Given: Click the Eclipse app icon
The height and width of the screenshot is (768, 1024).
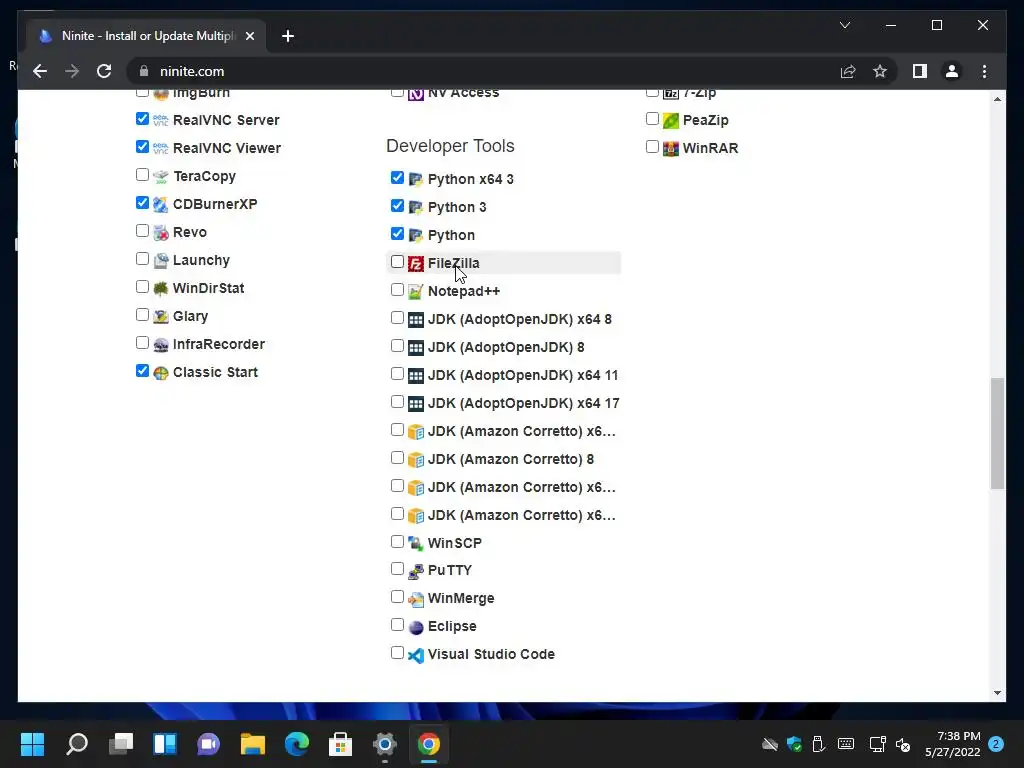Looking at the screenshot, I should (x=415, y=627).
